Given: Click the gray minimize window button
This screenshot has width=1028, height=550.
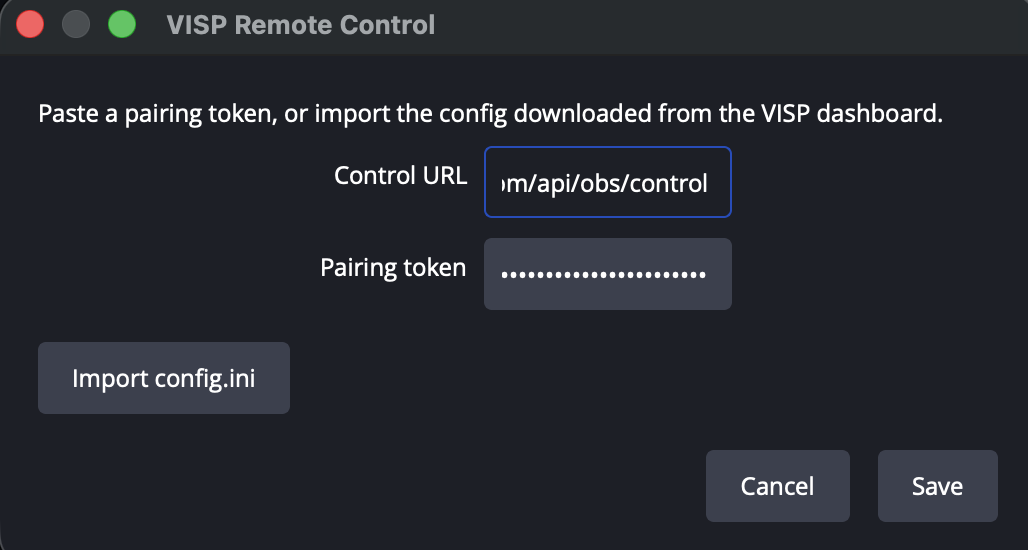Looking at the screenshot, I should coord(76,25).
